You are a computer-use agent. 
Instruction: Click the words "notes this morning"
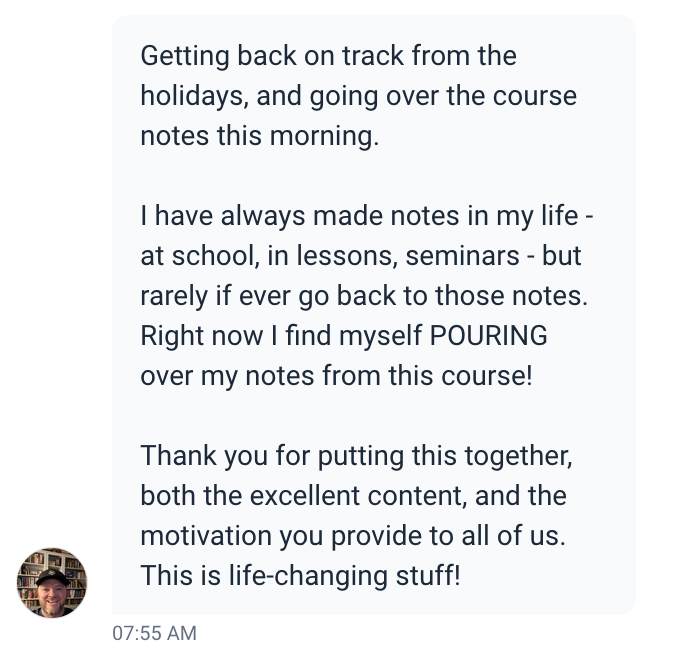click(x=260, y=137)
